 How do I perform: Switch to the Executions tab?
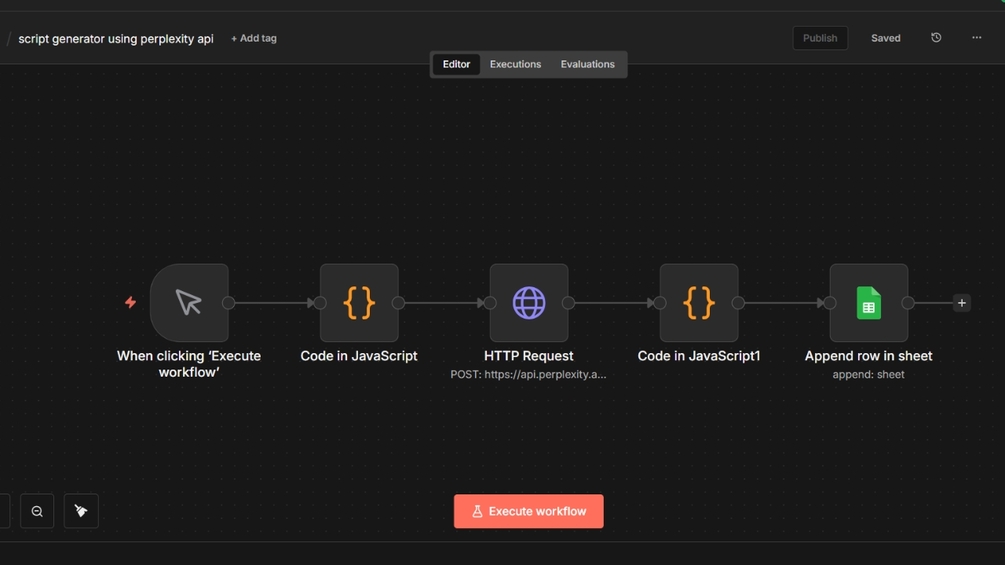point(515,64)
